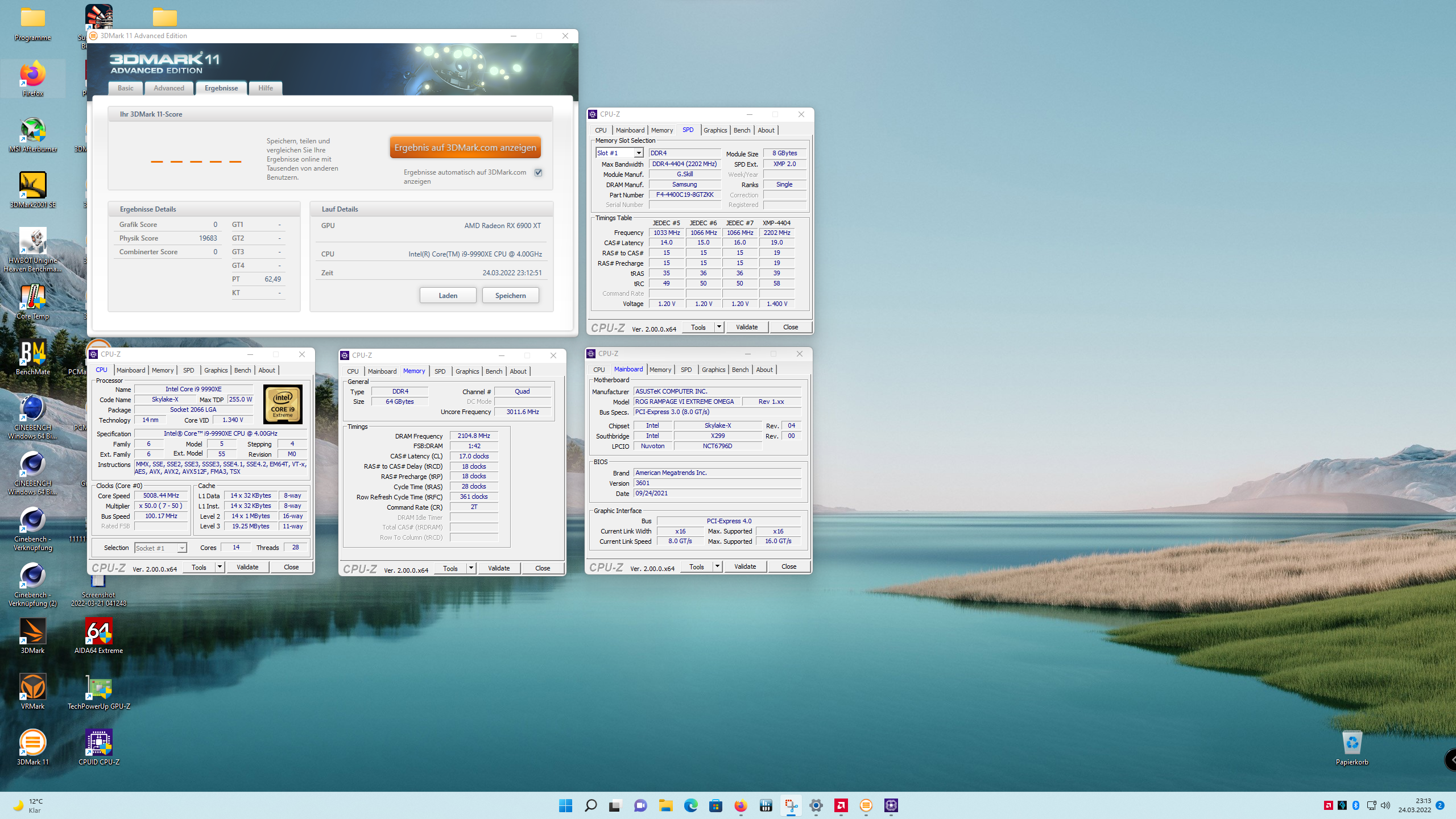This screenshot has height=819, width=1456.
Task: Open BenchMate desktop icon
Action: point(32,358)
